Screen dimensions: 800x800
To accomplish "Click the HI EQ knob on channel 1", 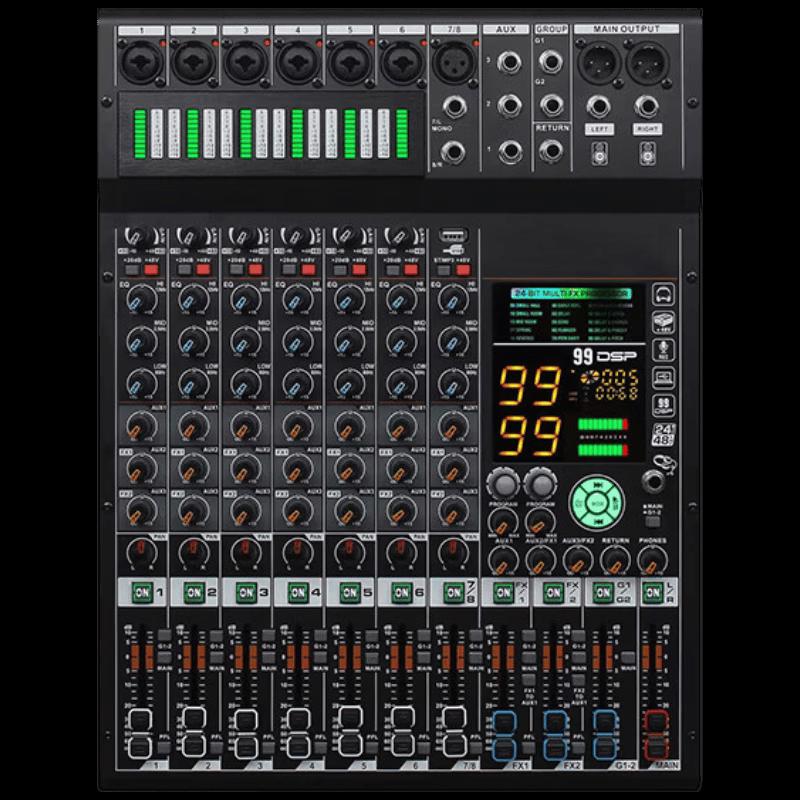I will point(141,299).
